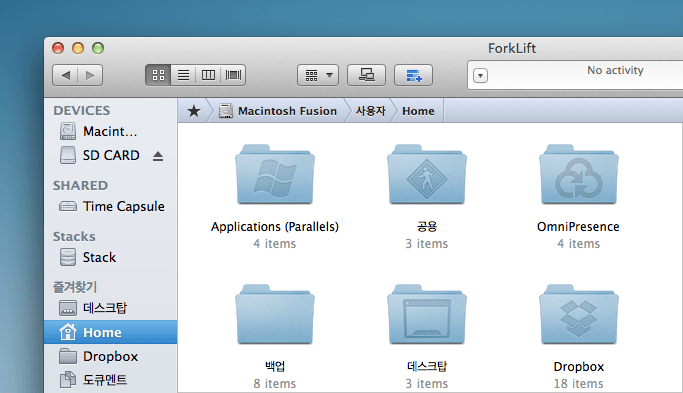Open favorites star in path bar
Image resolution: width=683 pixels, height=393 pixels.
pyautogui.click(x=194, y=111)
